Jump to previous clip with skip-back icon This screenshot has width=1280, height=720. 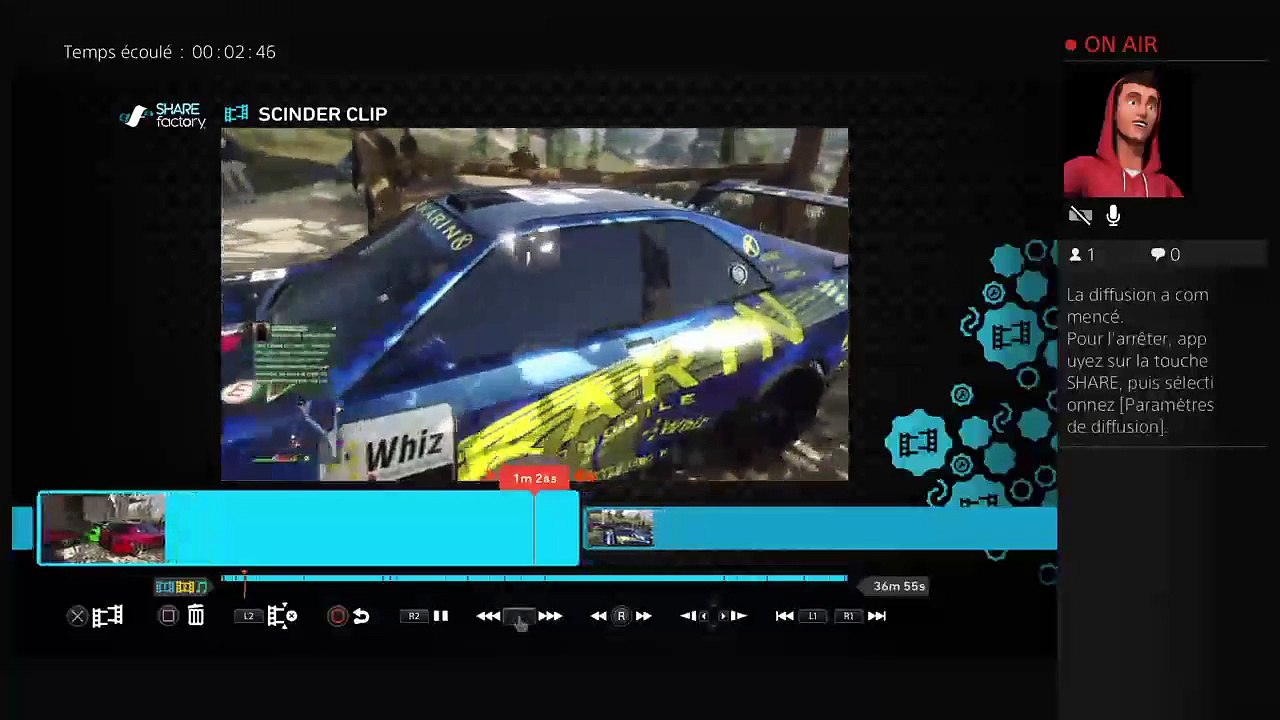coord(785,616)
